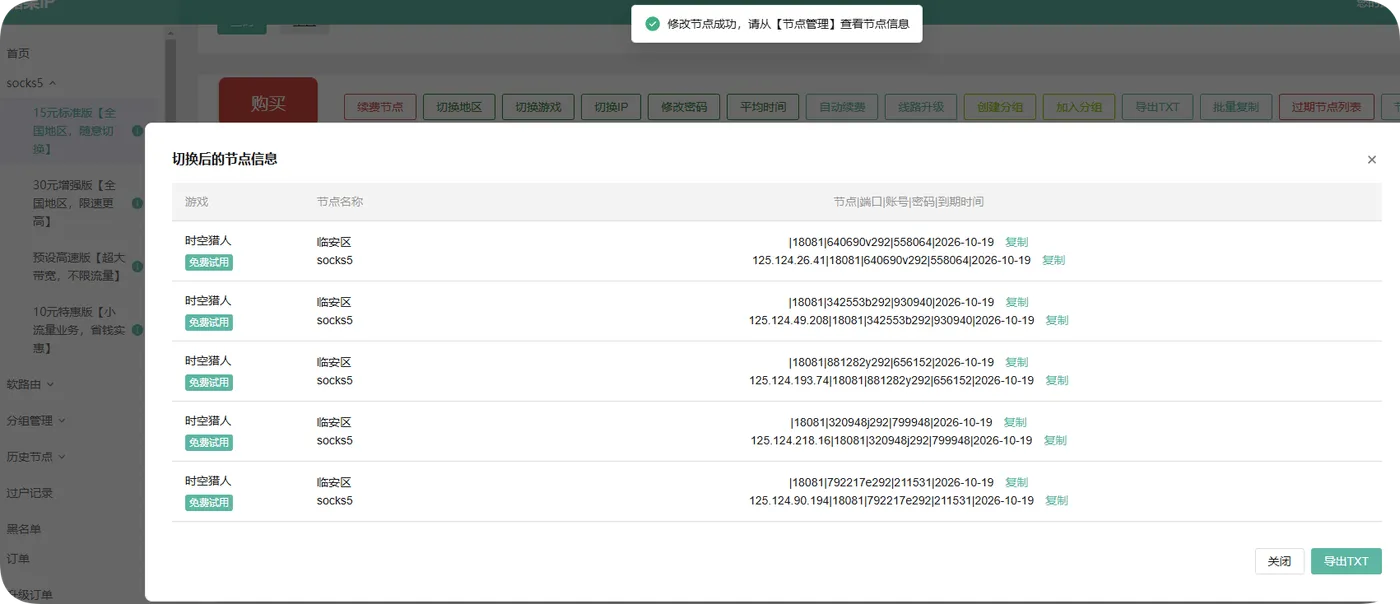Go to 首页 in the sidebar
Screen dimensions: 1400x604
click(x=18, y=53)
